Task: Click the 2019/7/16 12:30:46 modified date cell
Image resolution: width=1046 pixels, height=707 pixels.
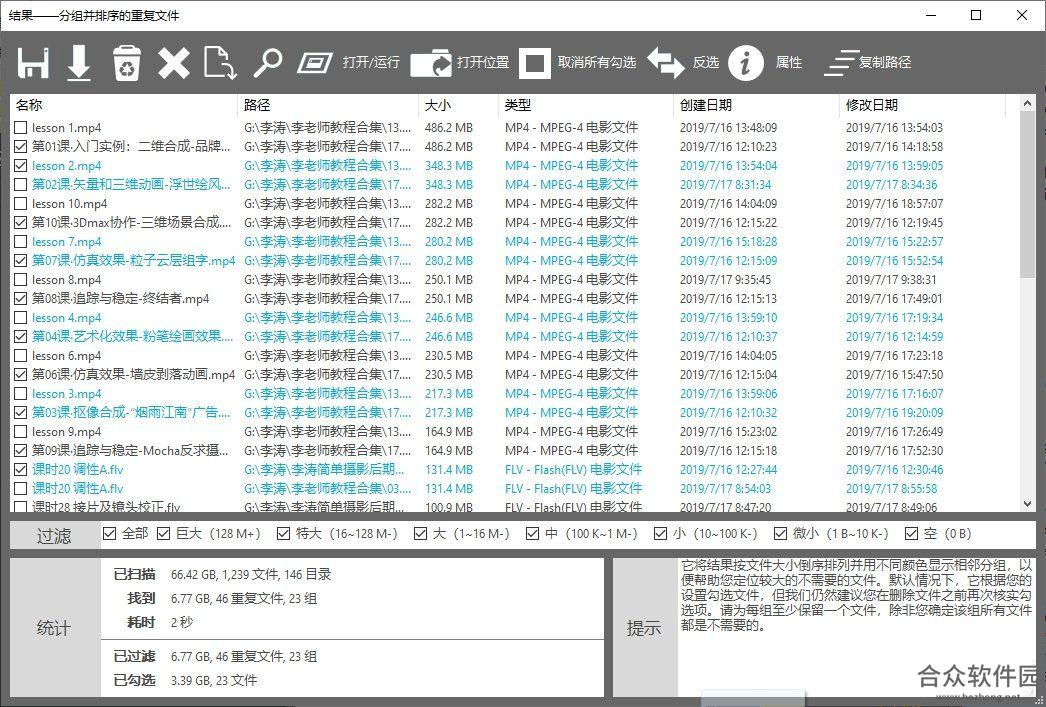Action: click(895, 470)
